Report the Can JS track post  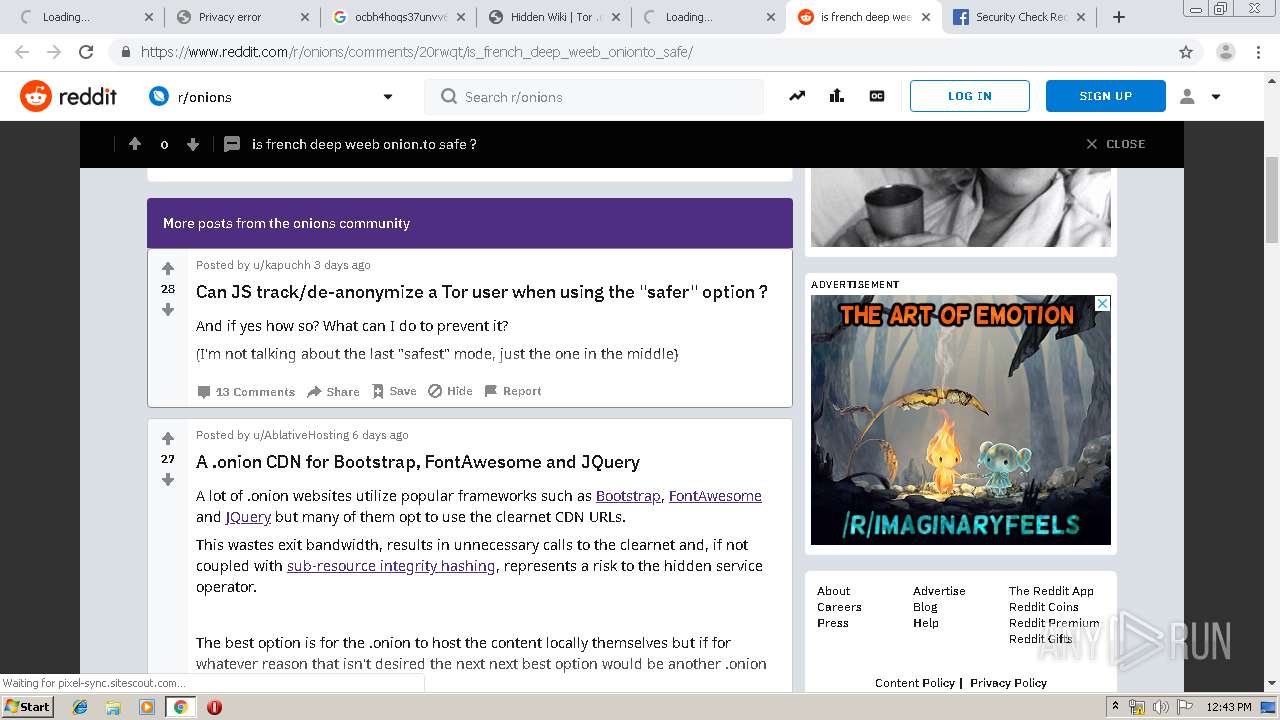coord(513,391)
